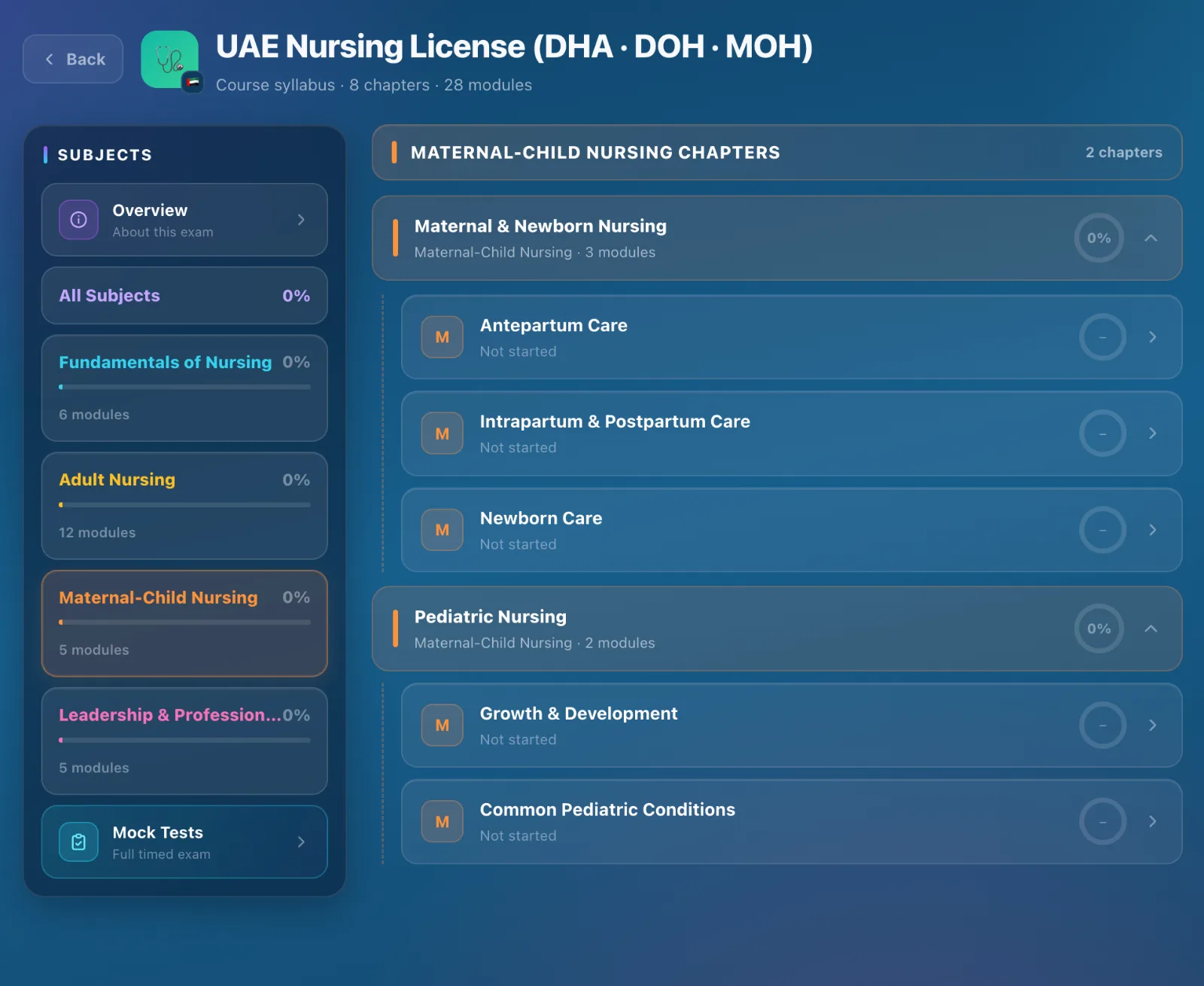Click the M badge for Newborn Care

[x=442, y=530]
